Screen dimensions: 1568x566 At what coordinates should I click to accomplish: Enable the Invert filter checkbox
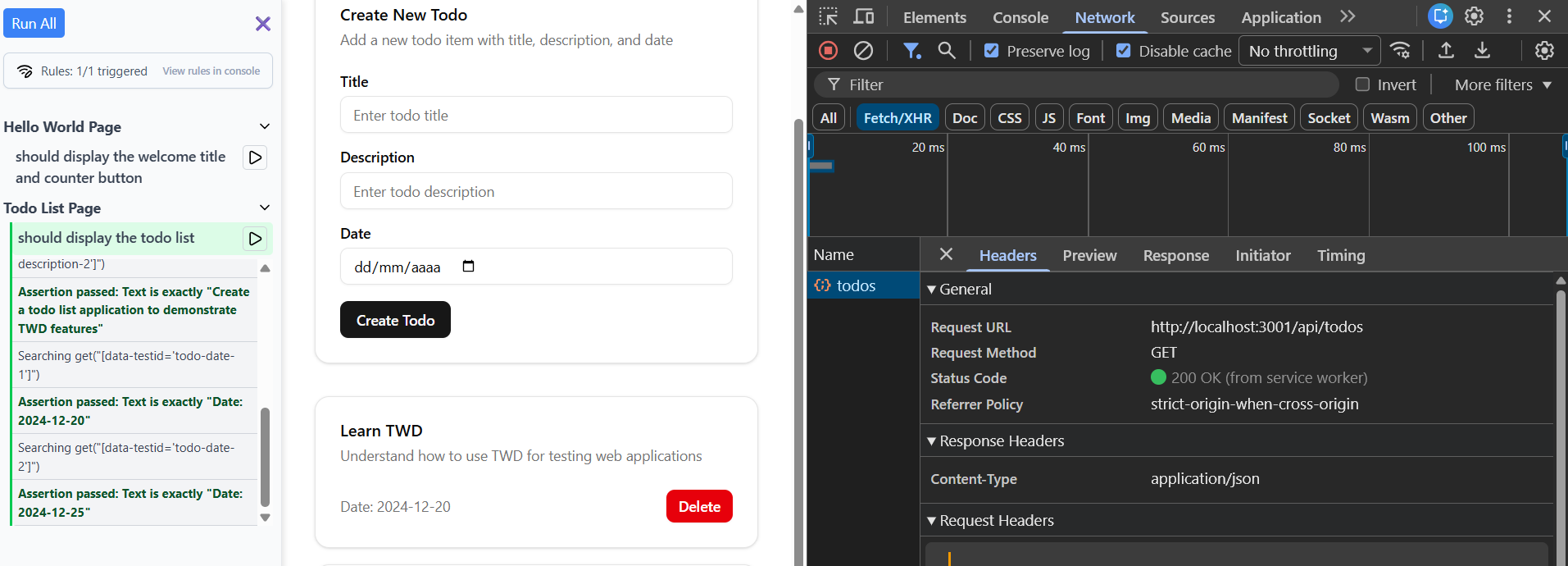1362,84
